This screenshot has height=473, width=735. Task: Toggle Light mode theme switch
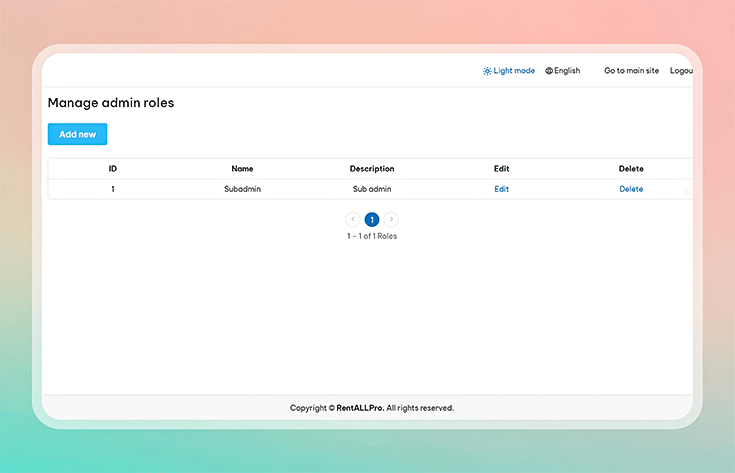[x=509, y=71]
